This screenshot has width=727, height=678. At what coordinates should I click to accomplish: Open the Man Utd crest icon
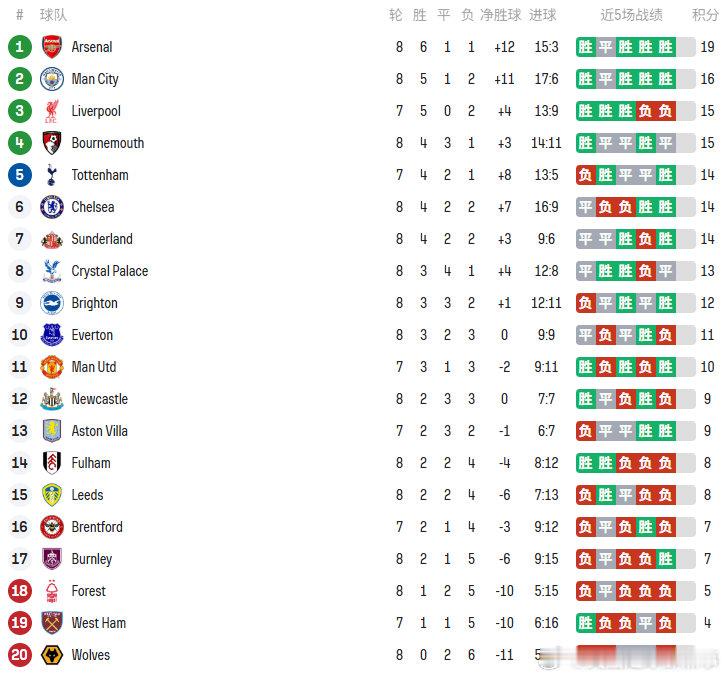(52, 367)
